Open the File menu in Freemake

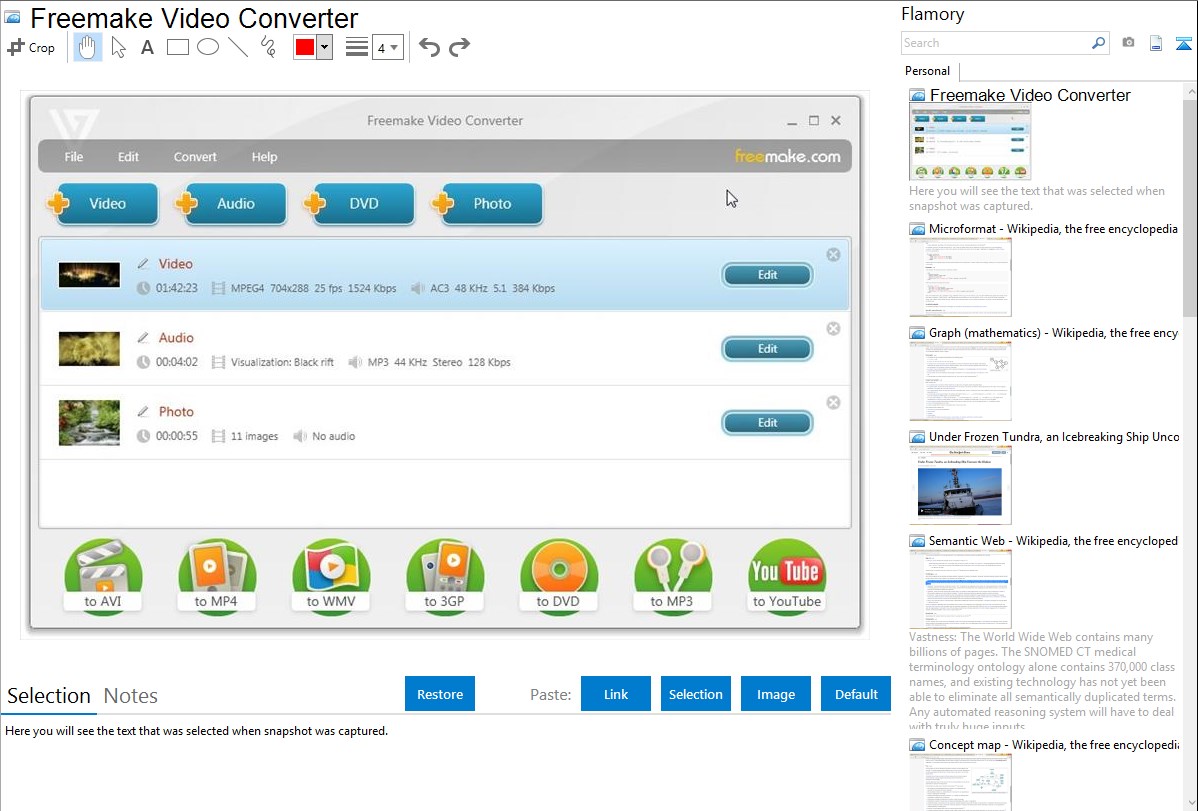(74, 157)
